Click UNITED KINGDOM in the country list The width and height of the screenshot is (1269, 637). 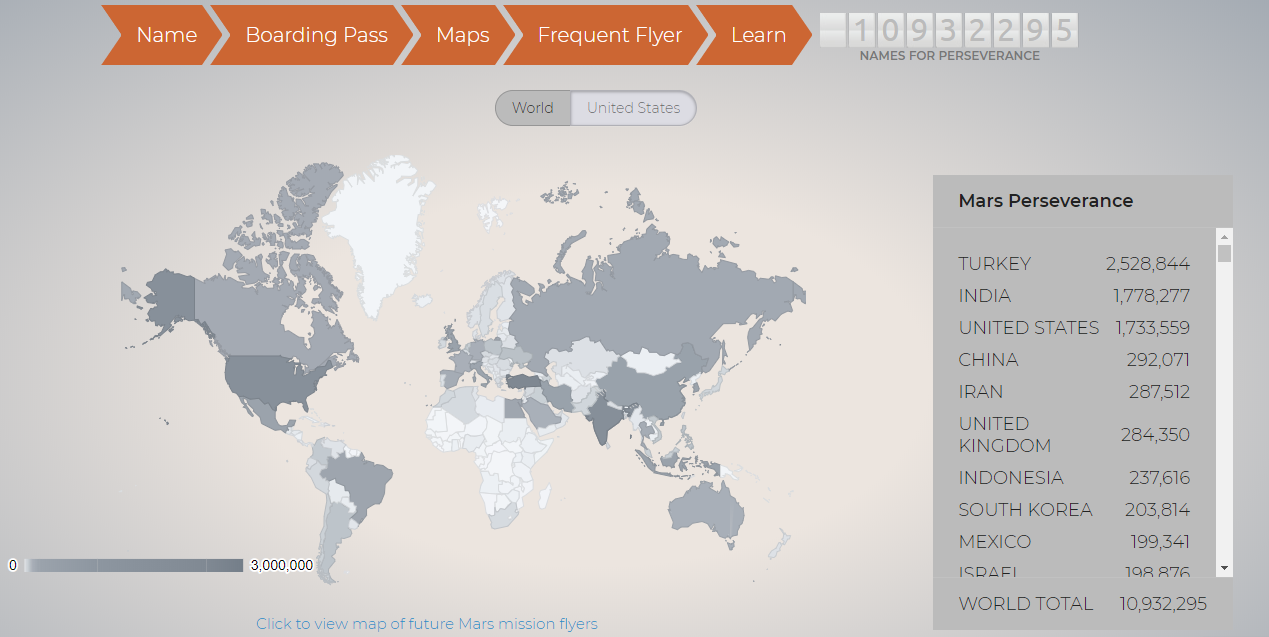(x=1005, y=435)
